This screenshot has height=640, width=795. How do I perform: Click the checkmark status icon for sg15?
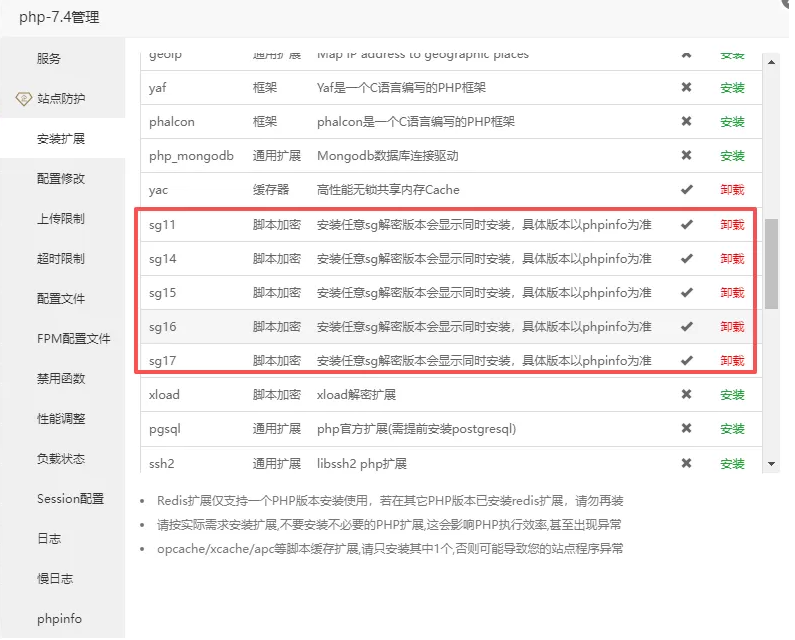point(686,293)
